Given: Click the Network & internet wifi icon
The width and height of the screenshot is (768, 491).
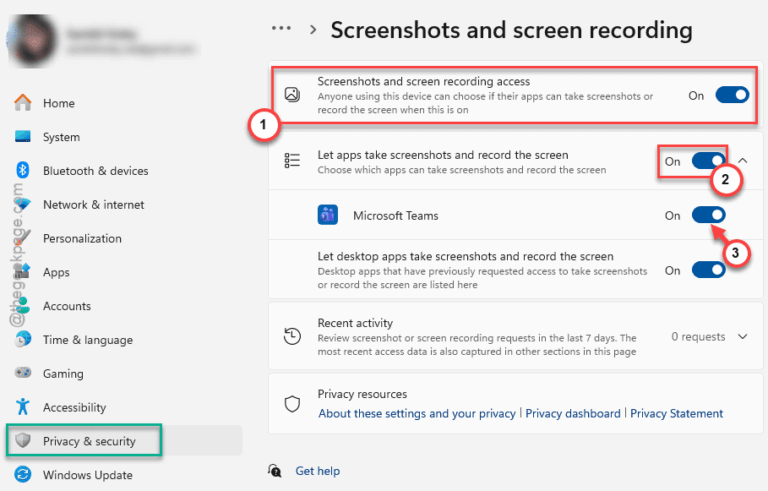Looking at the screenshot, I should [23, 204].
